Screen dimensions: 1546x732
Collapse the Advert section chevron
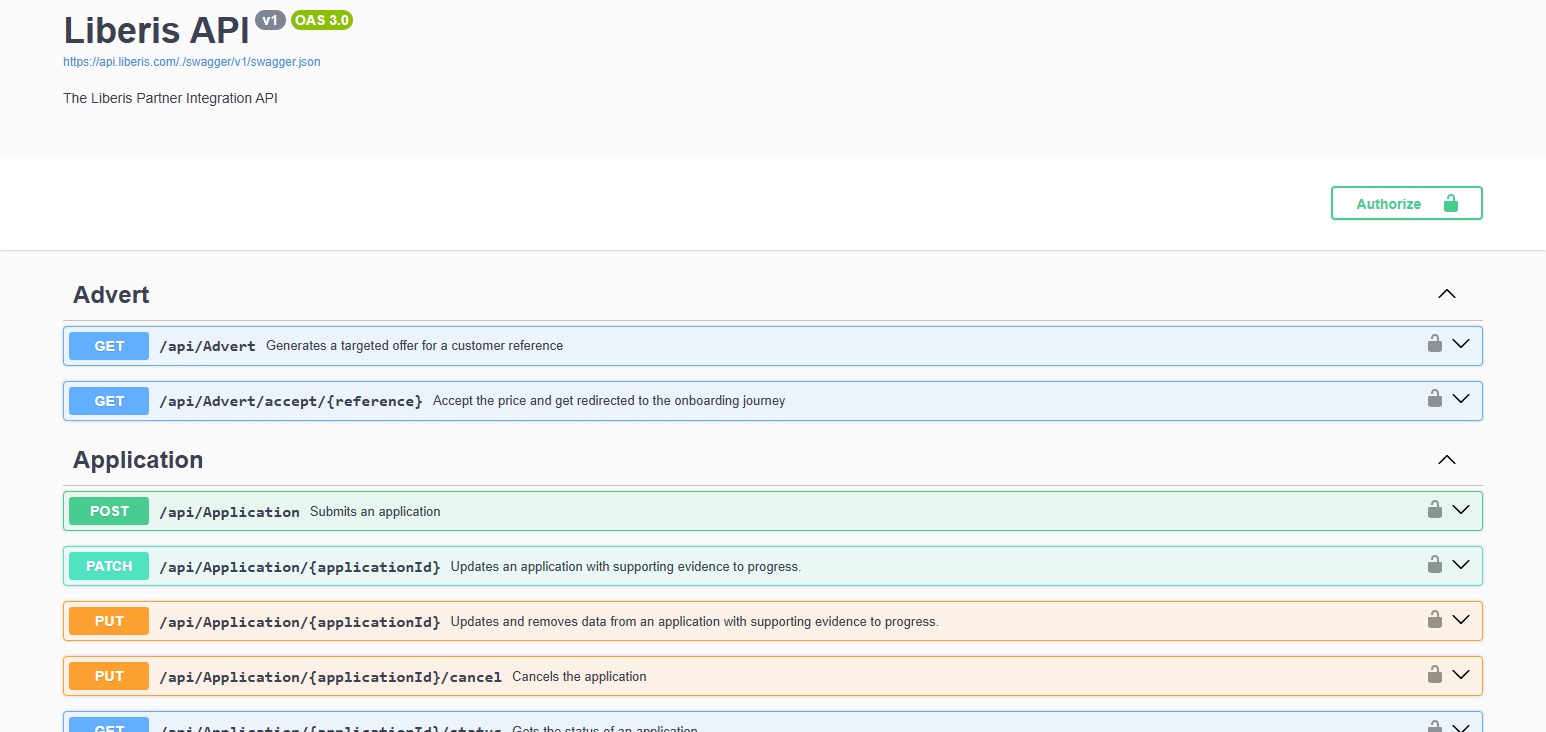[1446, 294]
